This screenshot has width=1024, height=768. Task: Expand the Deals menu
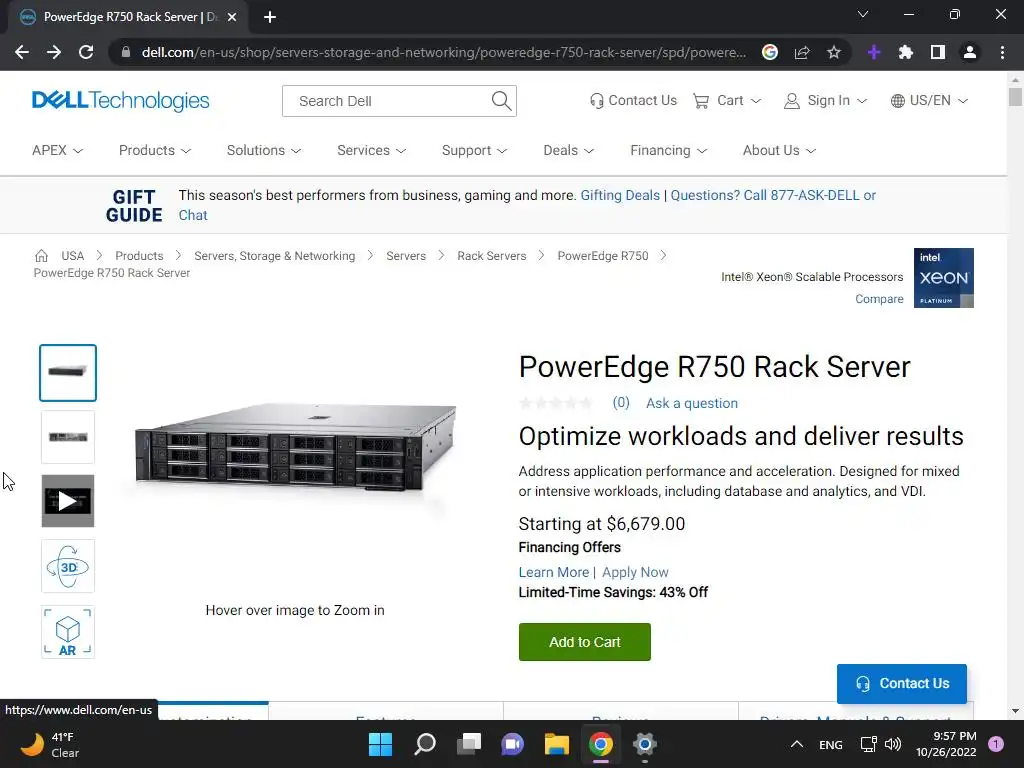[568, 150]
